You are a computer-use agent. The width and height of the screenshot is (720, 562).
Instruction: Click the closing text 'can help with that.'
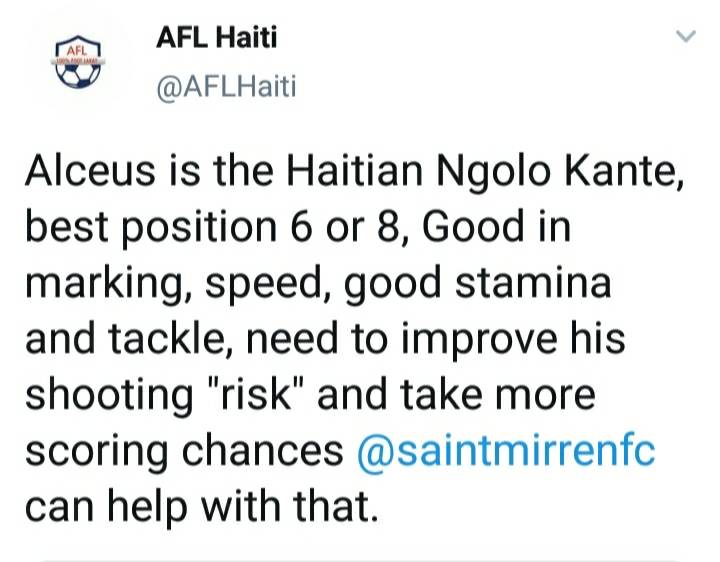[x=202, y=506]
